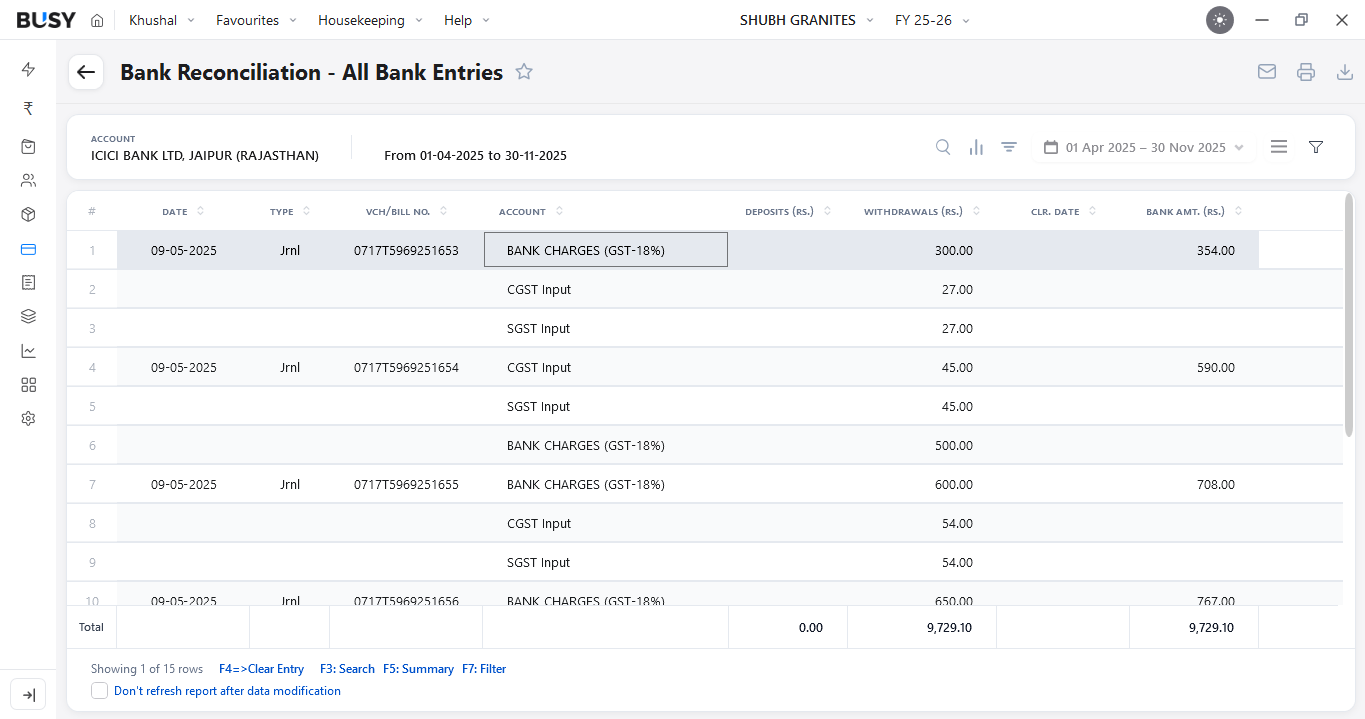
Task: Click the table vertical scrollbar
Action: [1348, 316]
